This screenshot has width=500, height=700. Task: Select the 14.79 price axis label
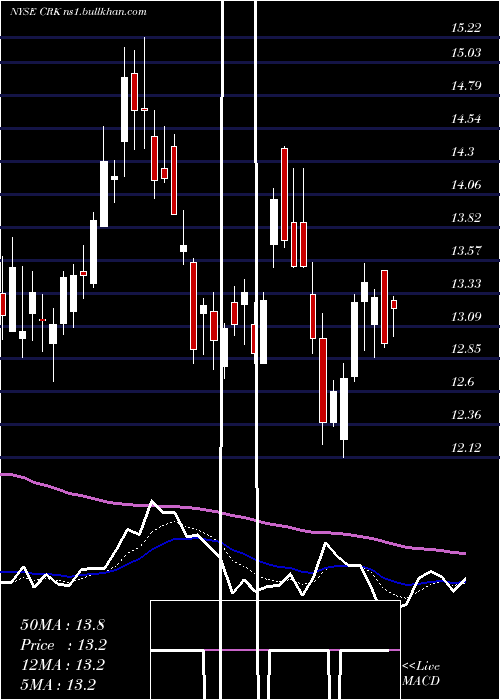[466, 86]
